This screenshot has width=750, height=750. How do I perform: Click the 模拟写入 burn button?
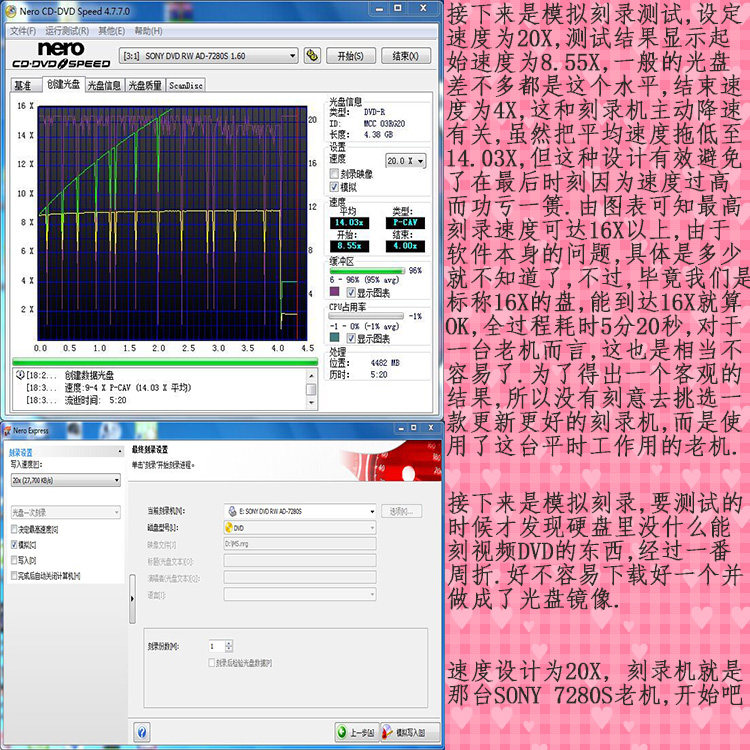410,732
